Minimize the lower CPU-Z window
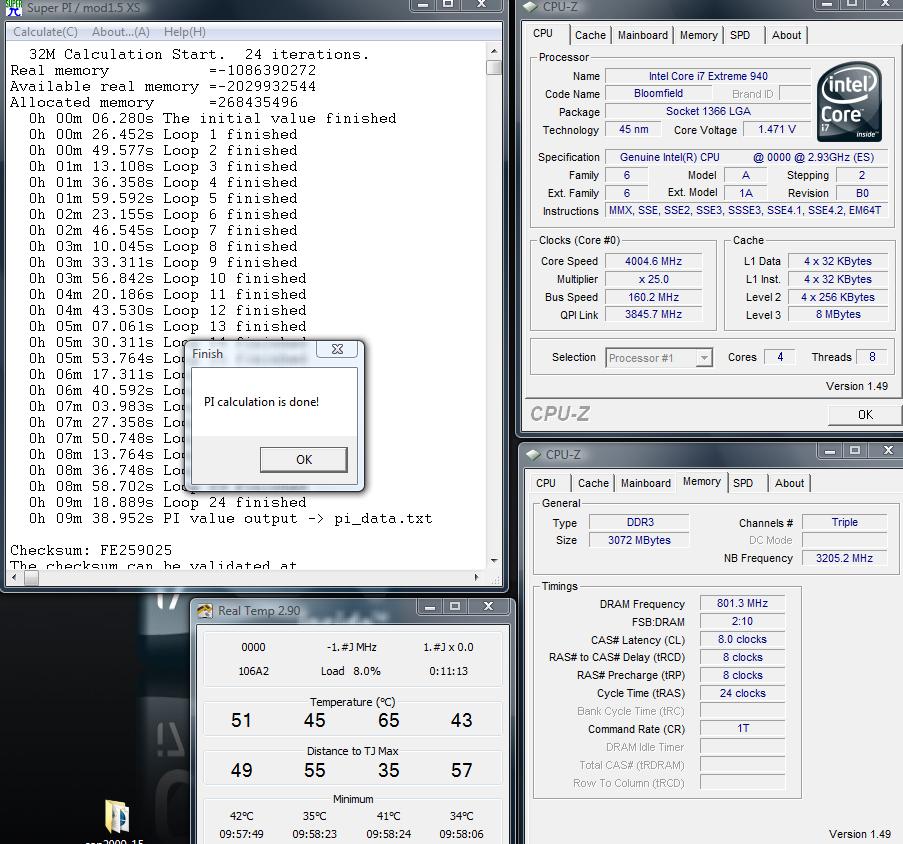The height and width of the screenshot is (844, 903). click(830, 450)
